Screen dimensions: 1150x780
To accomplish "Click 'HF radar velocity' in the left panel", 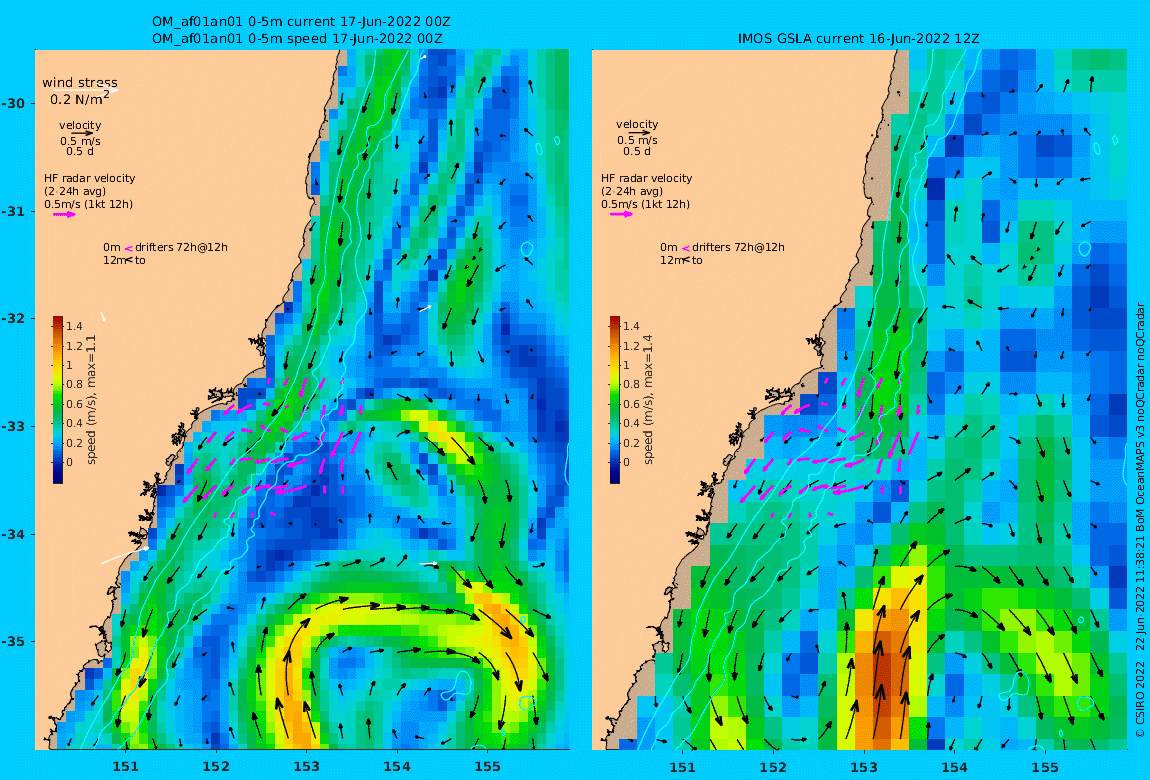I will point(89,178).
